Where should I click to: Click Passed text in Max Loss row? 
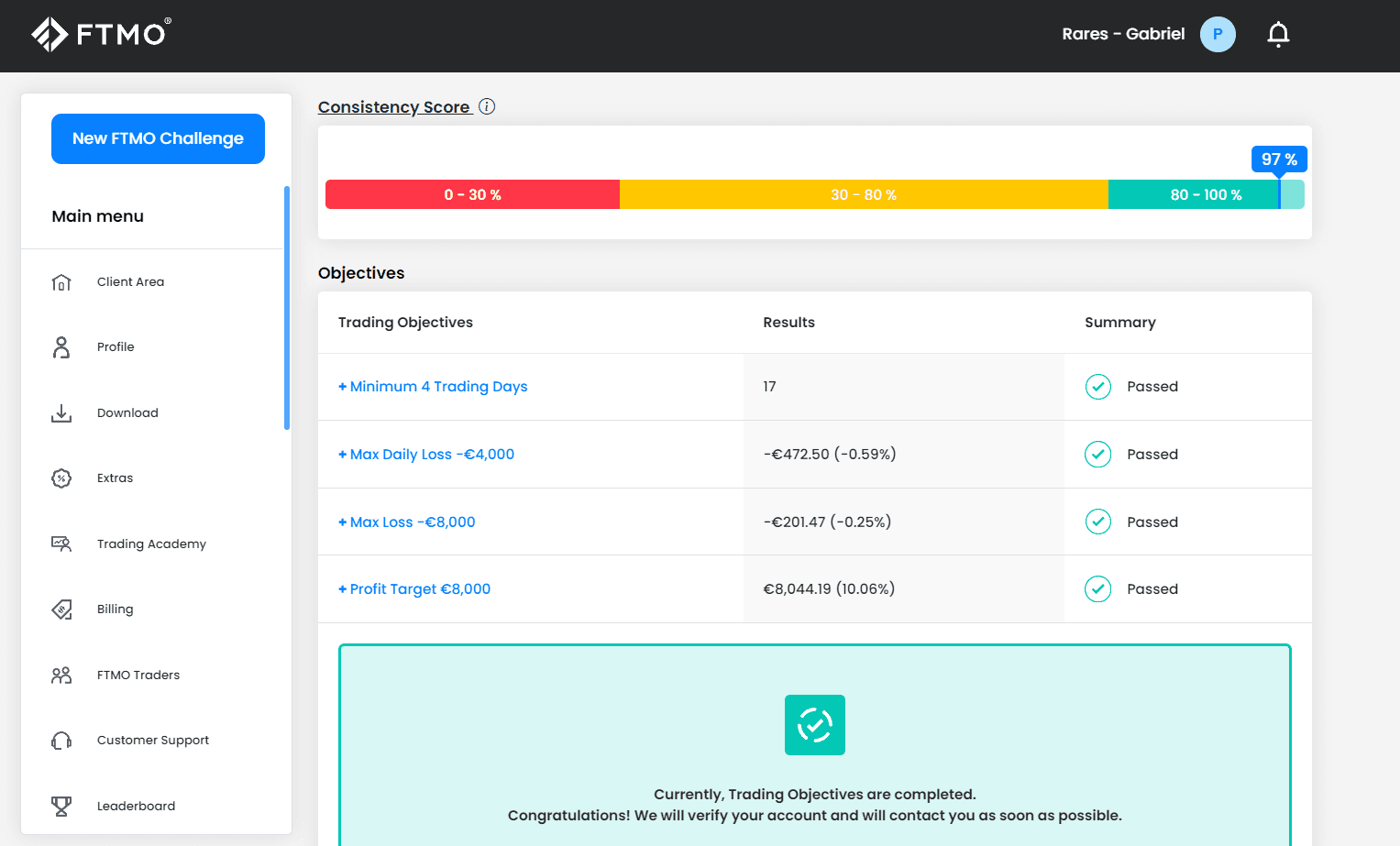tap(1152, 522)
